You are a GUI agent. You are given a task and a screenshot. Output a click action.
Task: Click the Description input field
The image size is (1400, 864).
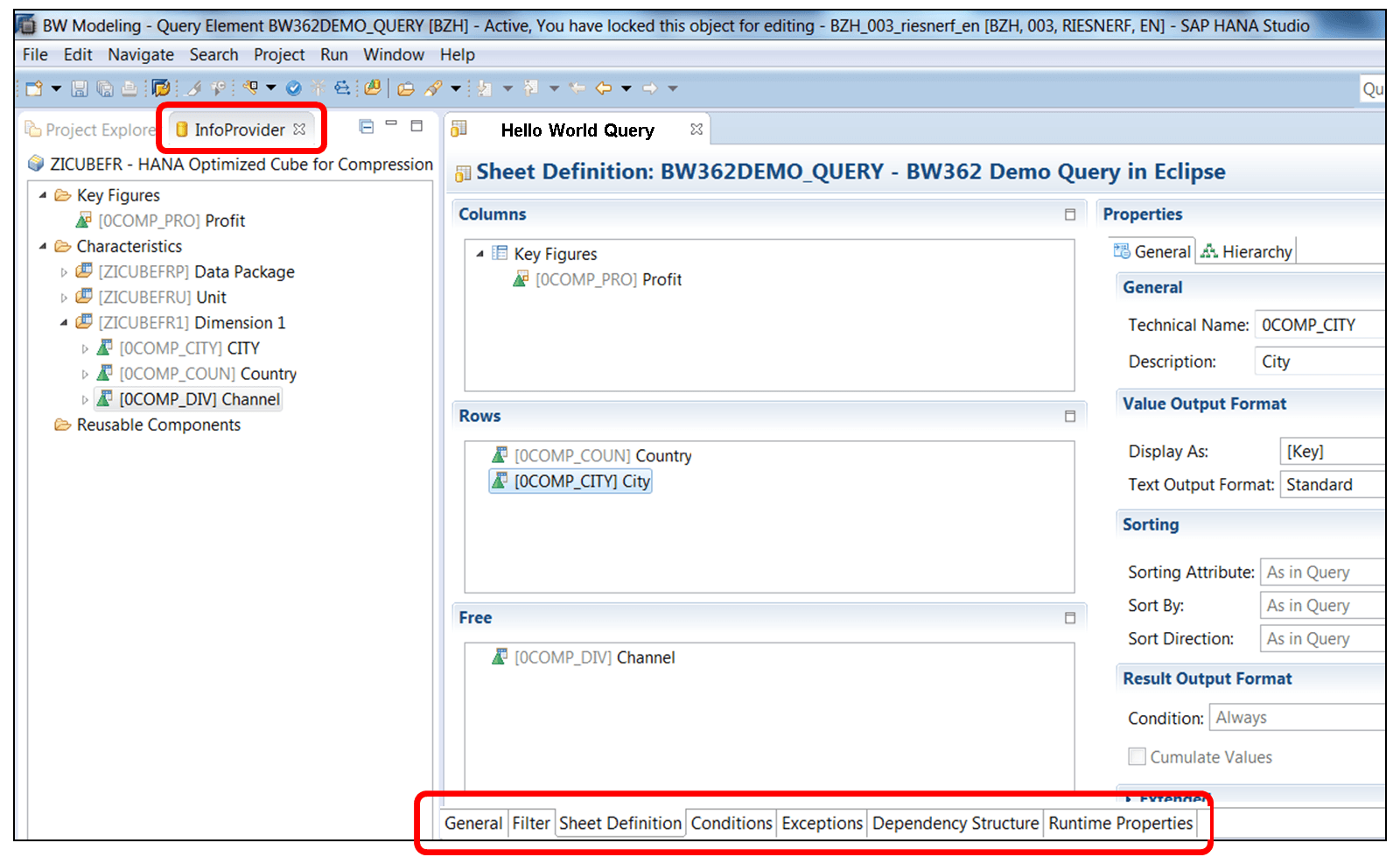(1319, 362)
